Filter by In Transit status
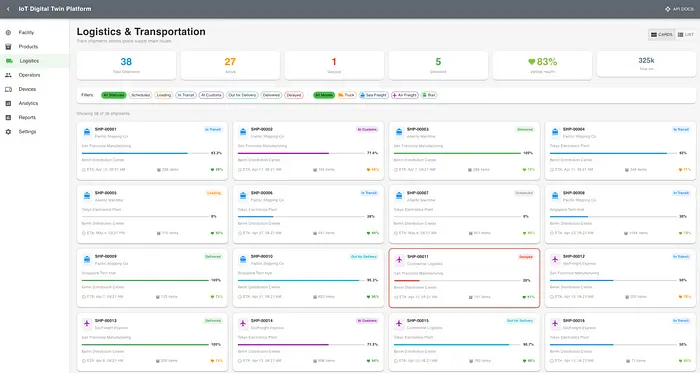The width and height of the screenshot is (700, 373). (x=186, y=95)
